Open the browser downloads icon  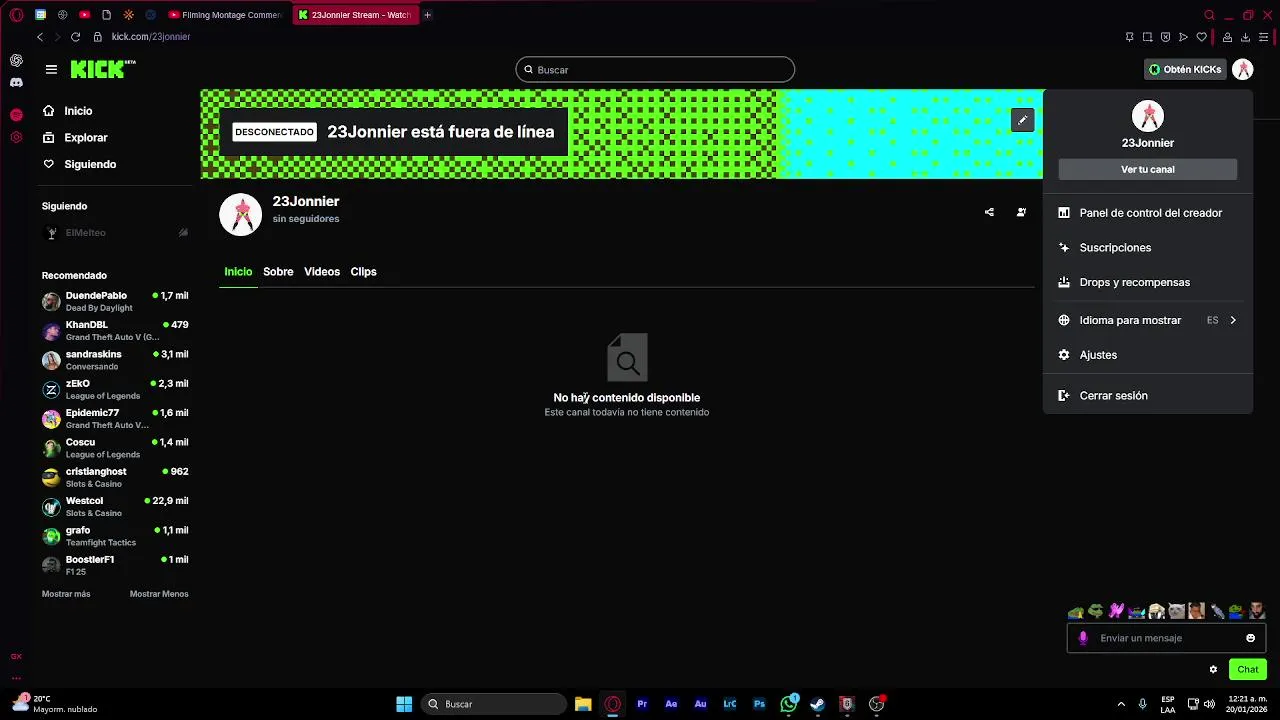pos(1245,37)
